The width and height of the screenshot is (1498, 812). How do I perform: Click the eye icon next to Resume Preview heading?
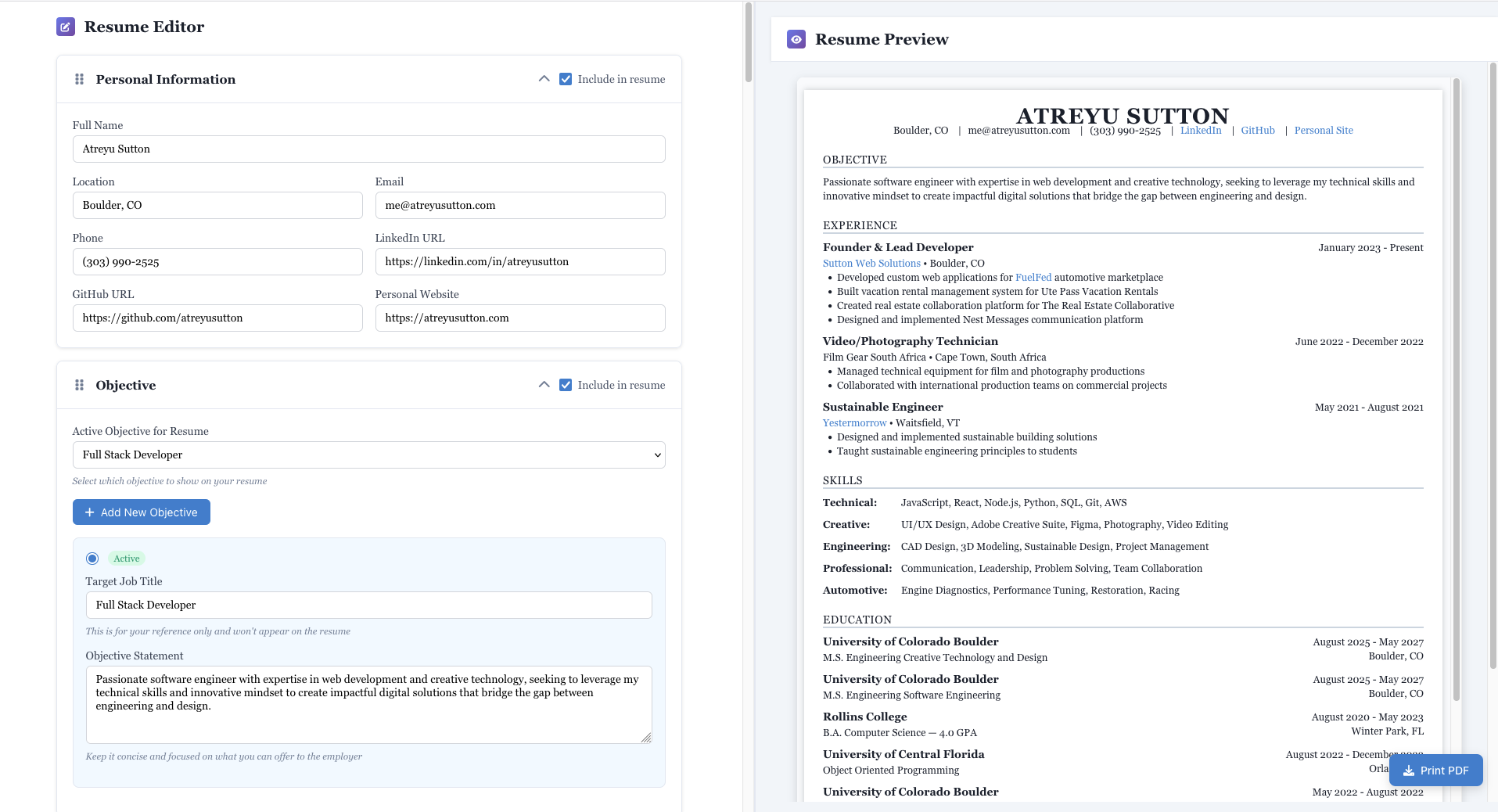[796, 38]
